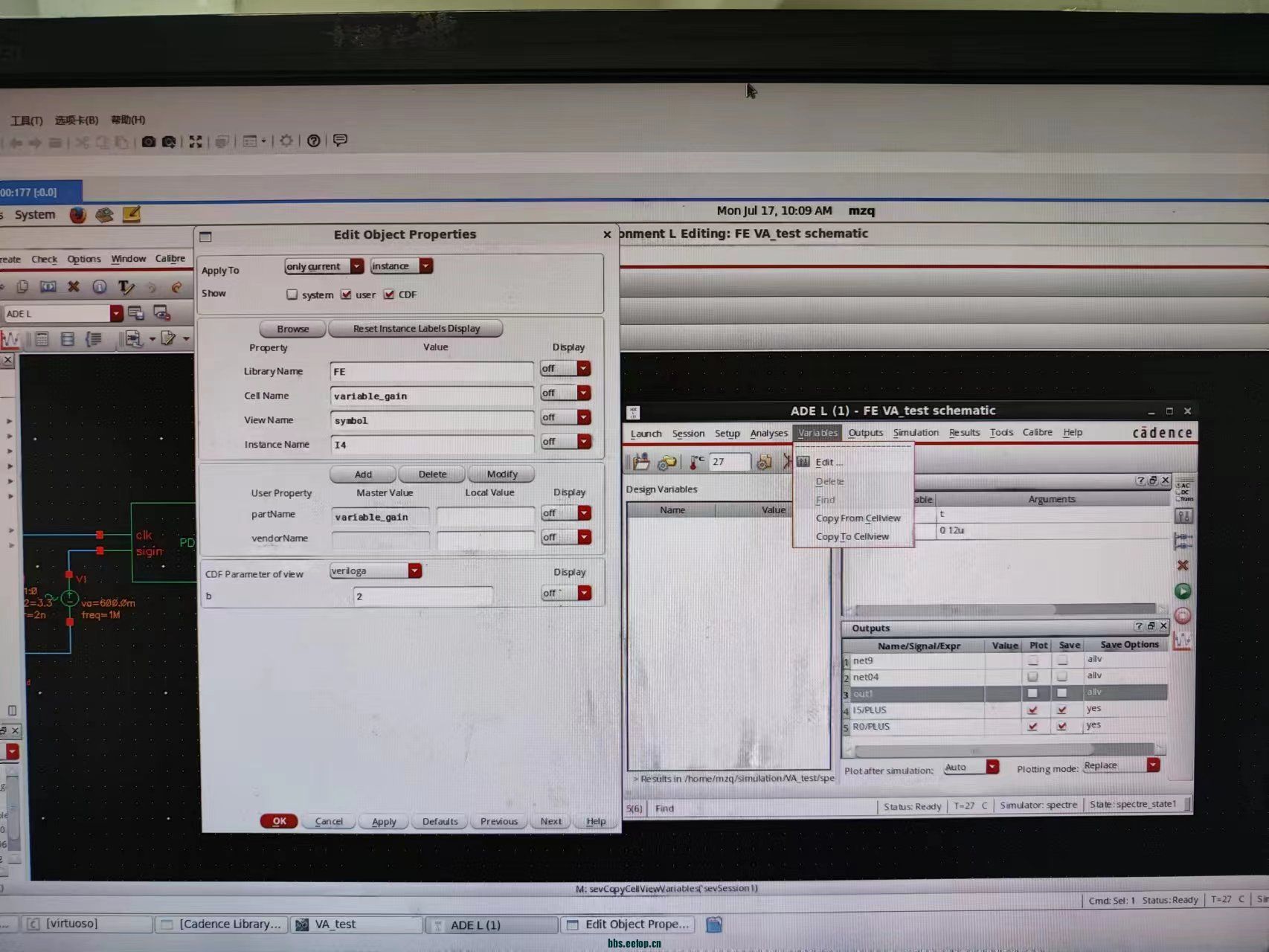Switch to Cadence Library taskbar item

pos(221,924)
